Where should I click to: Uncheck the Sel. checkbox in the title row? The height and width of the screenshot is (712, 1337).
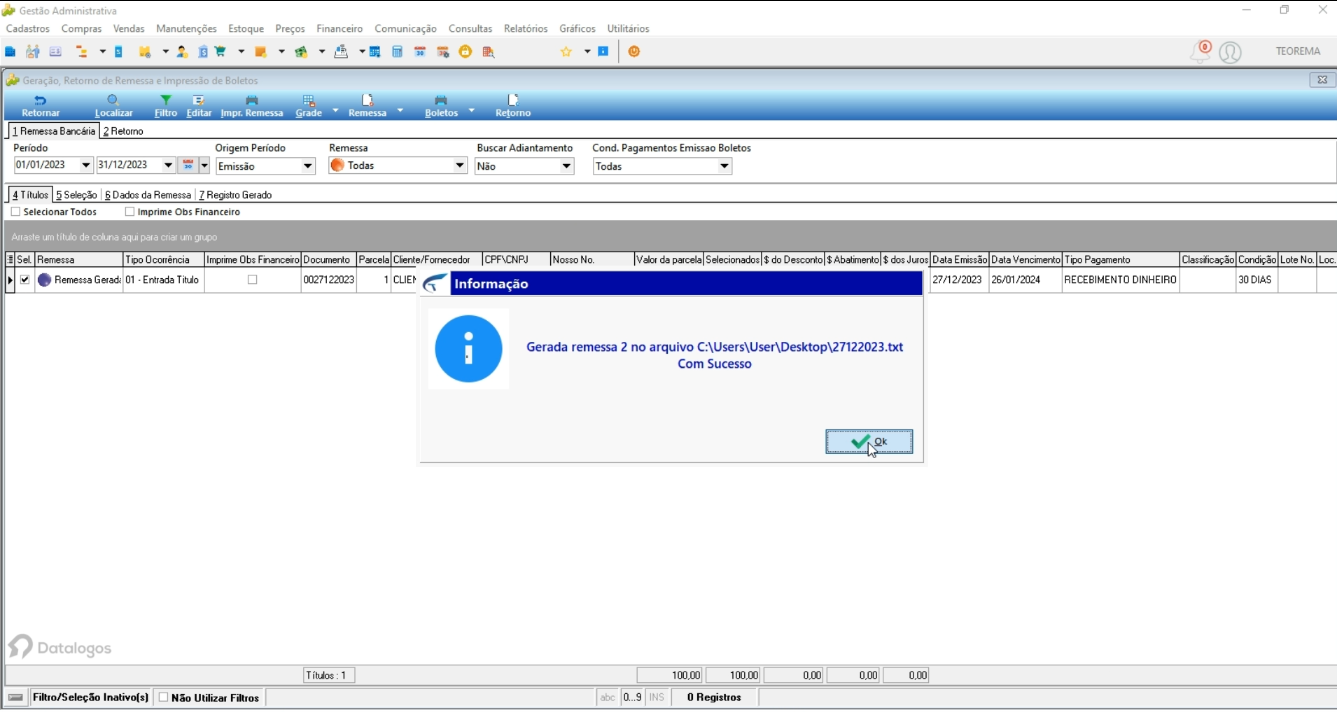[25, 280]
